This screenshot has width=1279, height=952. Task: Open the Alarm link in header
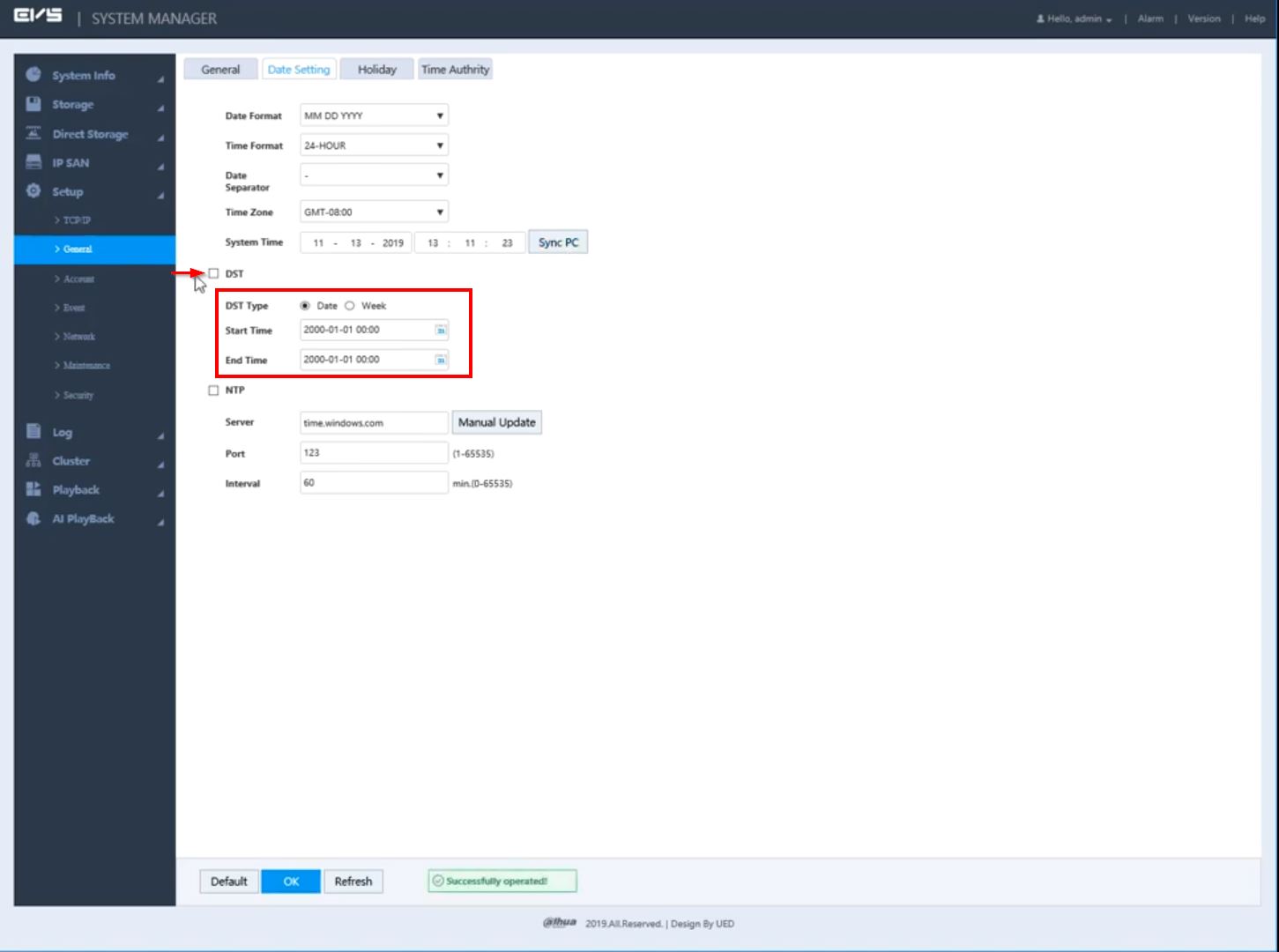[1150, 19]
